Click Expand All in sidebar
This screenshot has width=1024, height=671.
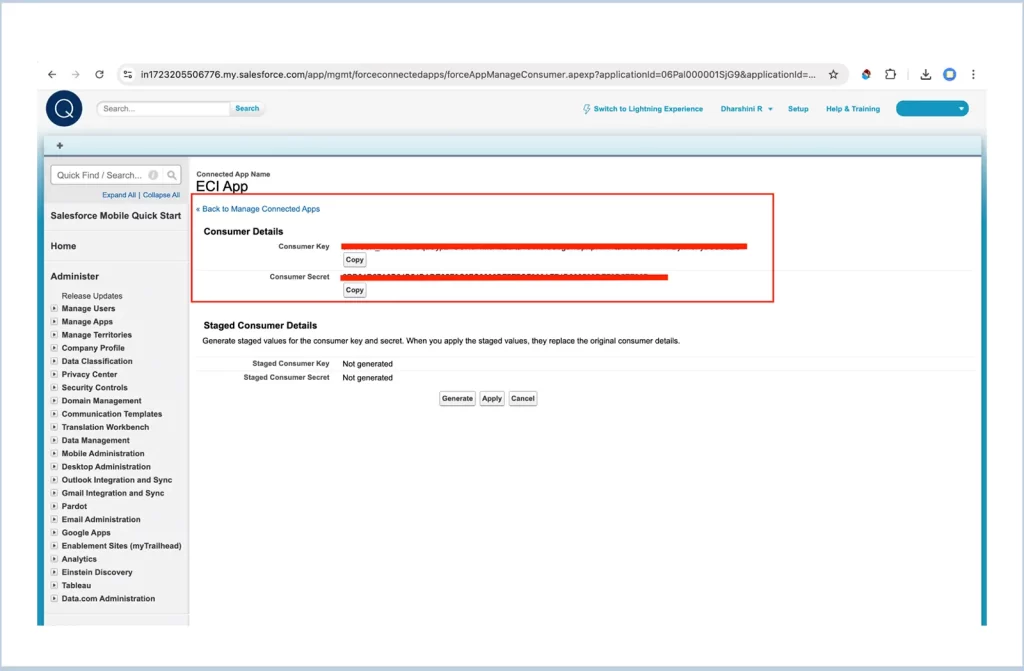(x=119, y=195)
